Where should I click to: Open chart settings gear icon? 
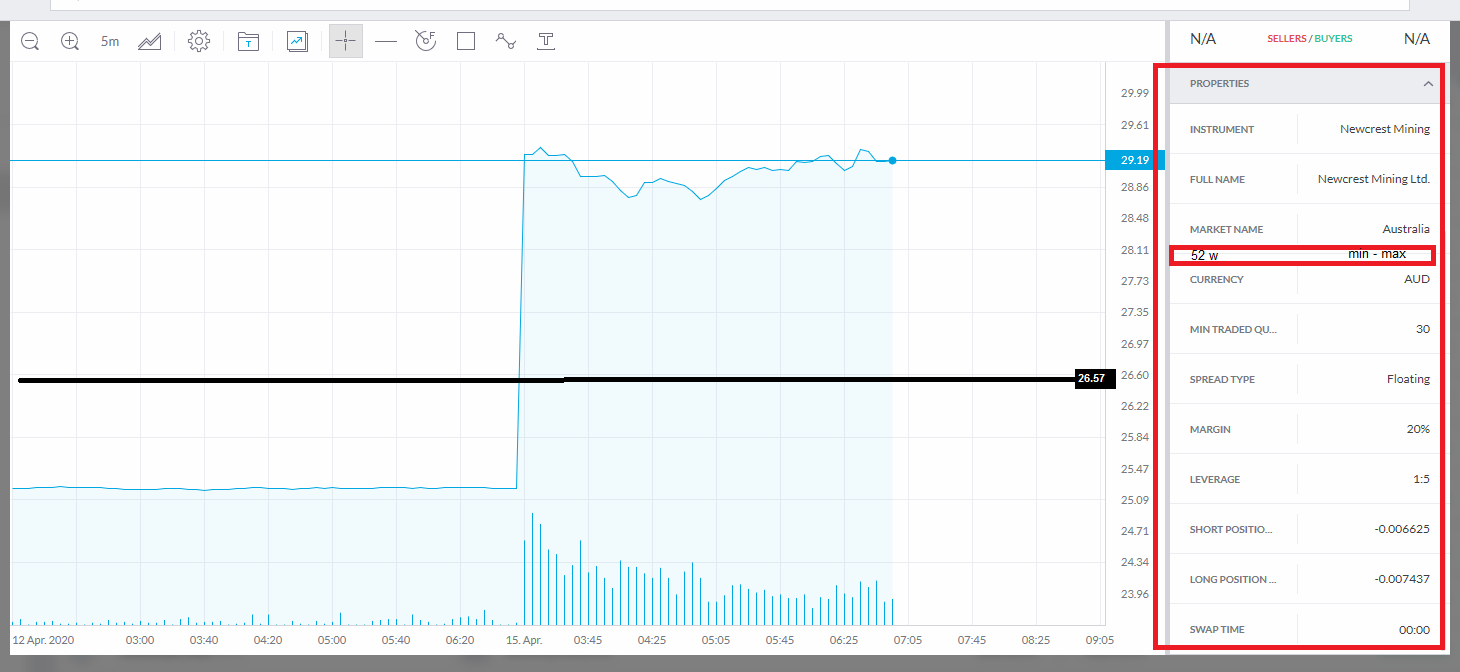click(x=199, y=41)
